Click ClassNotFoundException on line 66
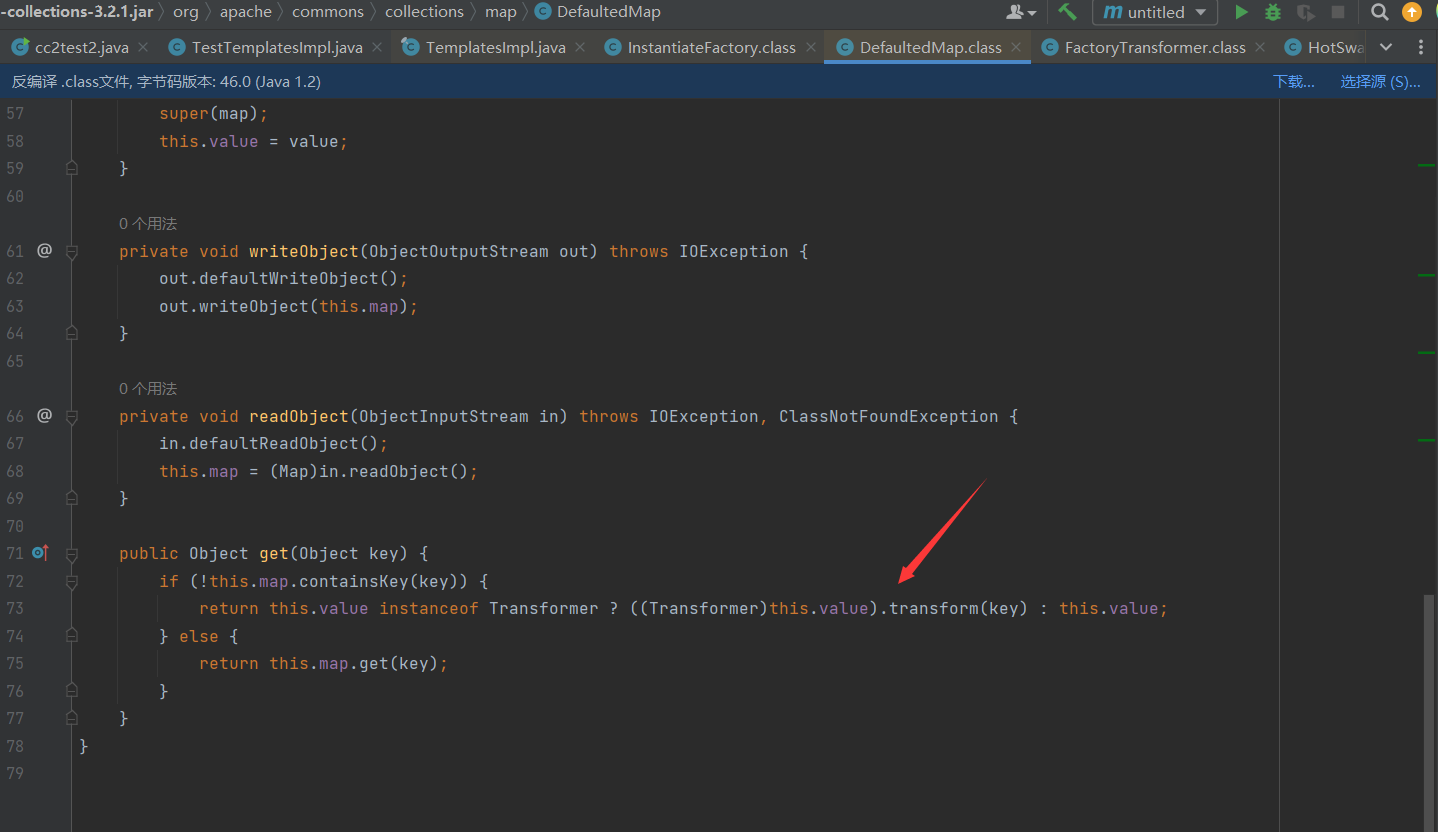The image size is (1438, 832). tap(888, 416)
